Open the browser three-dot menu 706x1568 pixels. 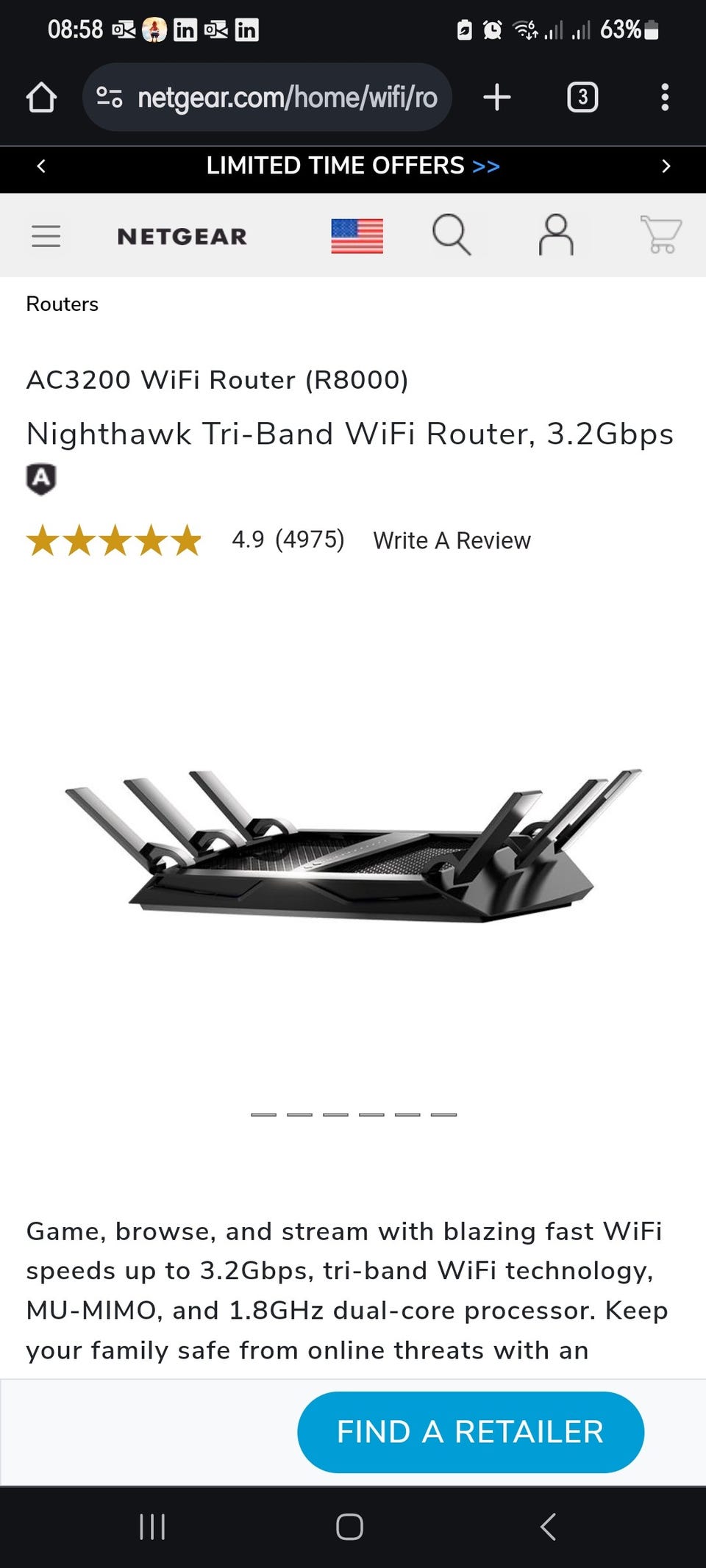tap(665, 97)
